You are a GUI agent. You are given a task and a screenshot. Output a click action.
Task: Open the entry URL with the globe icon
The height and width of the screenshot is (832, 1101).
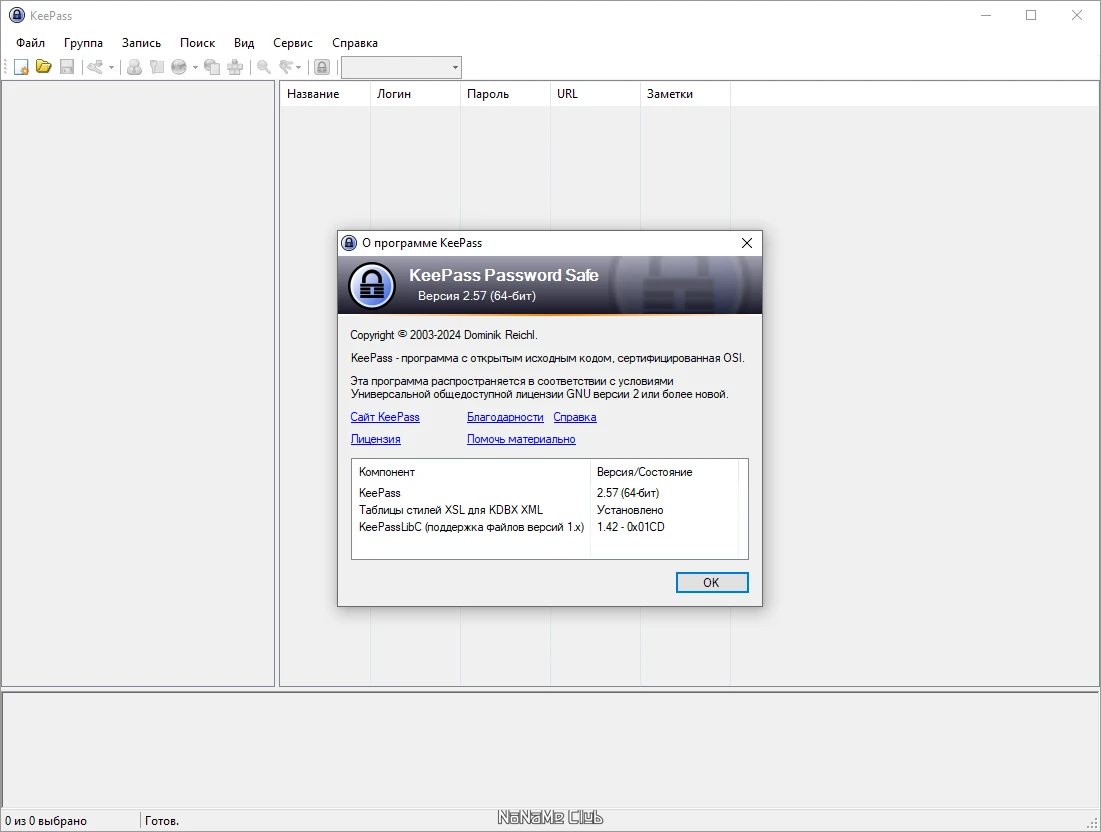point(179,67)
